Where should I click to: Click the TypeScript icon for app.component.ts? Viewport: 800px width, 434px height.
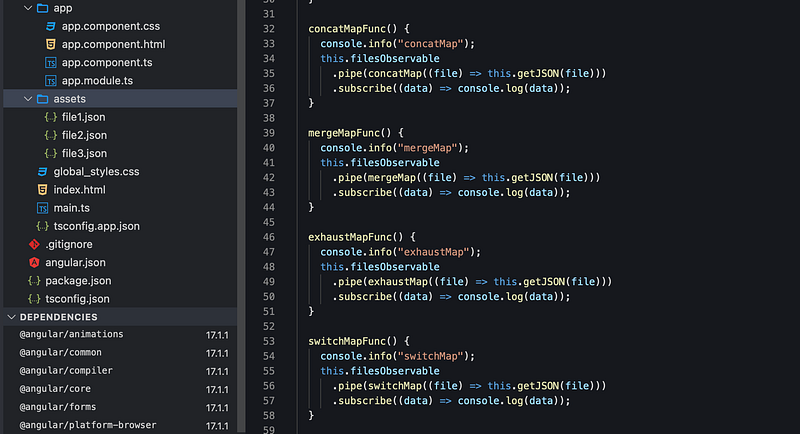[x=51, y=63]
